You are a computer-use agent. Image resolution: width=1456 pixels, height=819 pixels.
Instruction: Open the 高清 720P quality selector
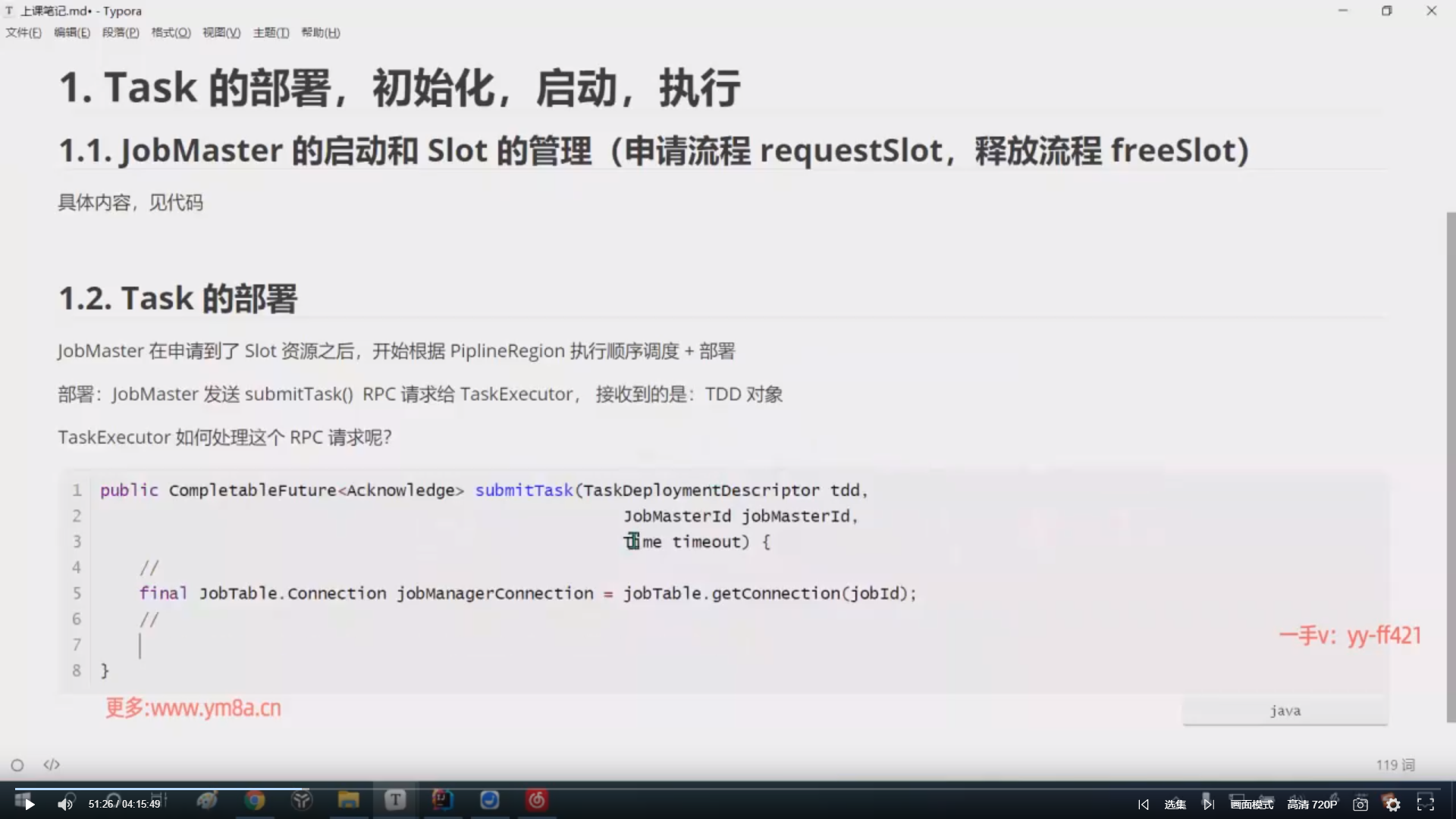coord(1312,804)
